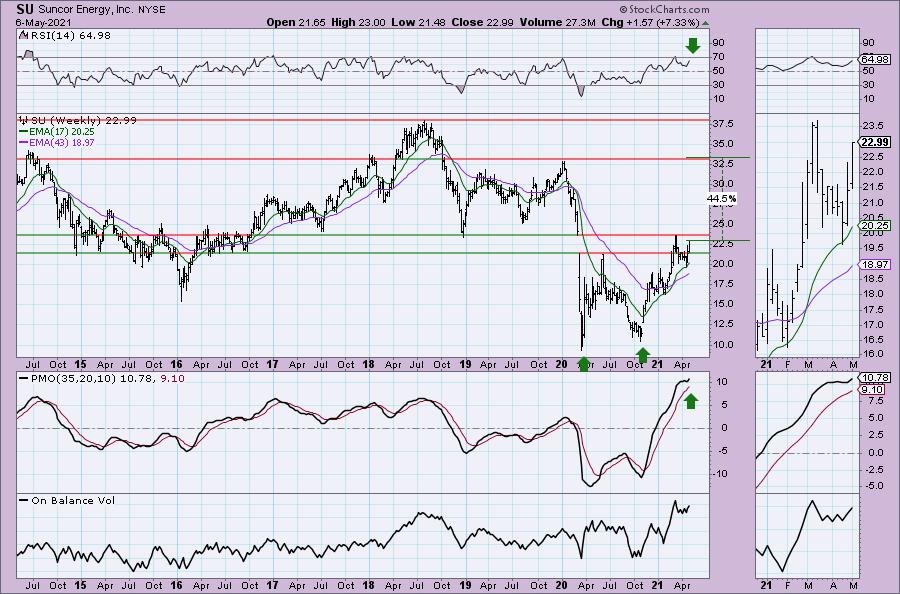This screenshot has height=594, width=900.
Task: Click the Close 22.99 value in header
Action: coord(483,22)
